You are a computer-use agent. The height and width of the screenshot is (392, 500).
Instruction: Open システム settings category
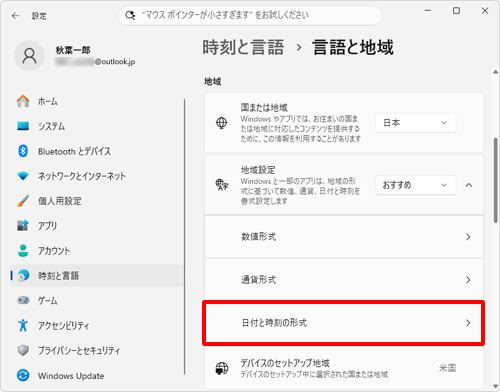point(97,126)
